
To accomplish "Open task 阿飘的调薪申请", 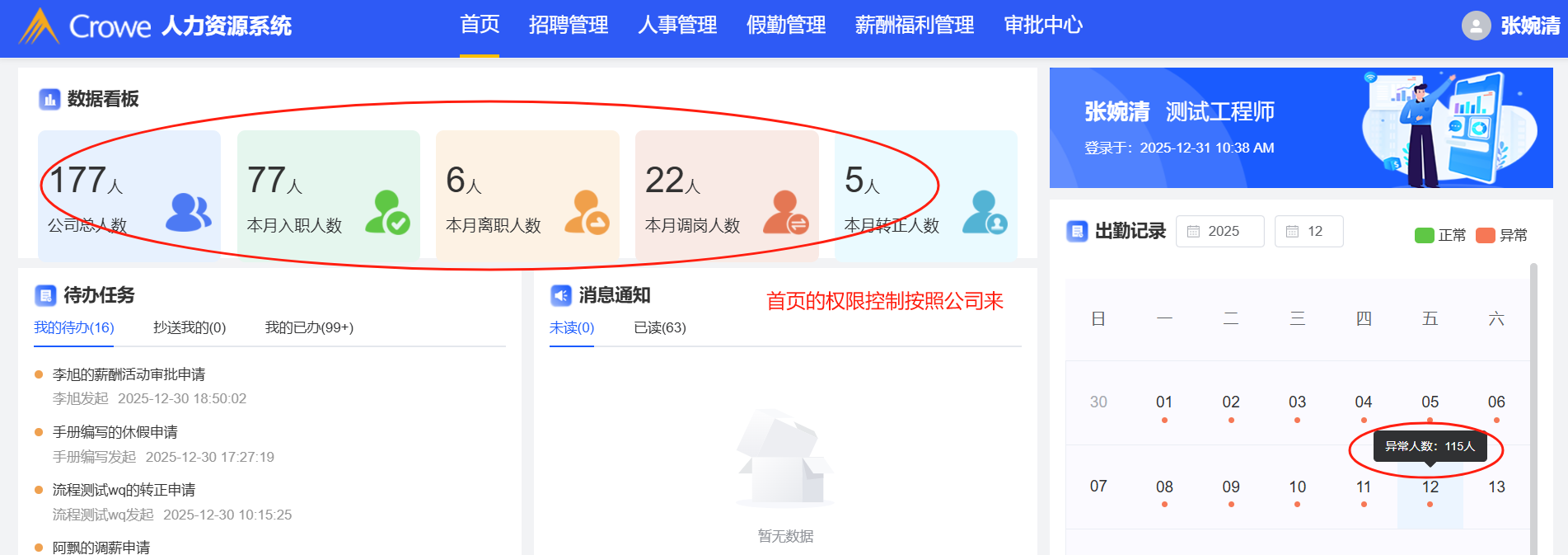I will pos(101,547).
